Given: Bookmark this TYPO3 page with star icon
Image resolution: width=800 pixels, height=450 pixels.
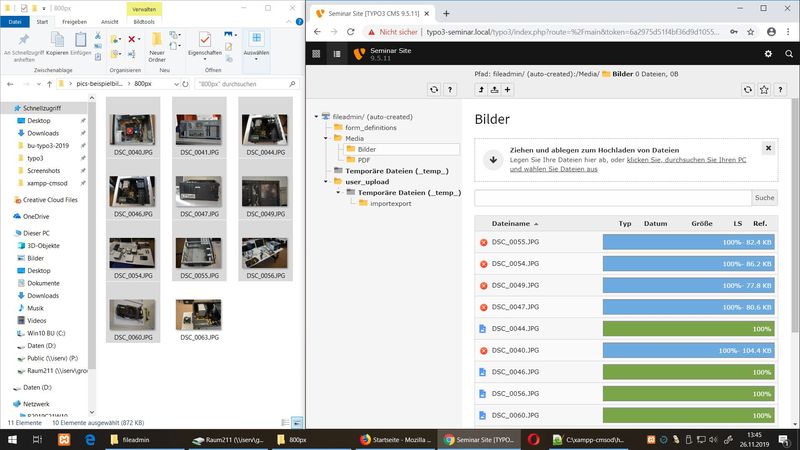Looking at the screenshot, I should [764, 89].
